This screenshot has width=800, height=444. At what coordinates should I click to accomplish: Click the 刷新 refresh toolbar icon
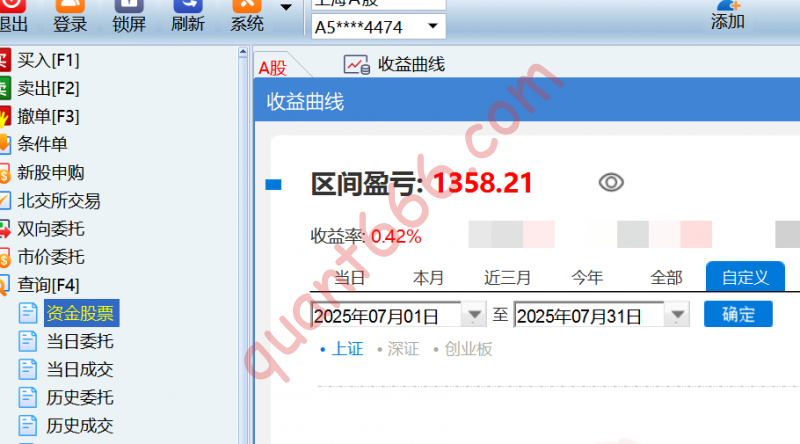tap(188, 6)
